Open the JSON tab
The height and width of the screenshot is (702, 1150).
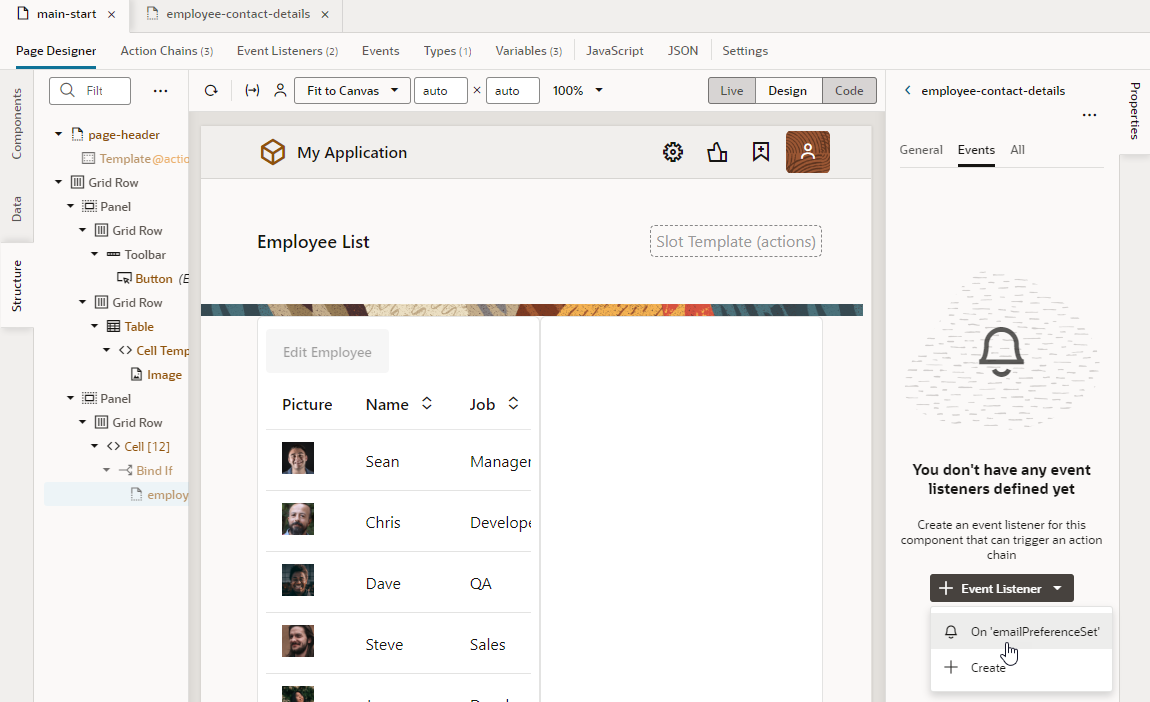pyautogui.click(x=683, y=51)
